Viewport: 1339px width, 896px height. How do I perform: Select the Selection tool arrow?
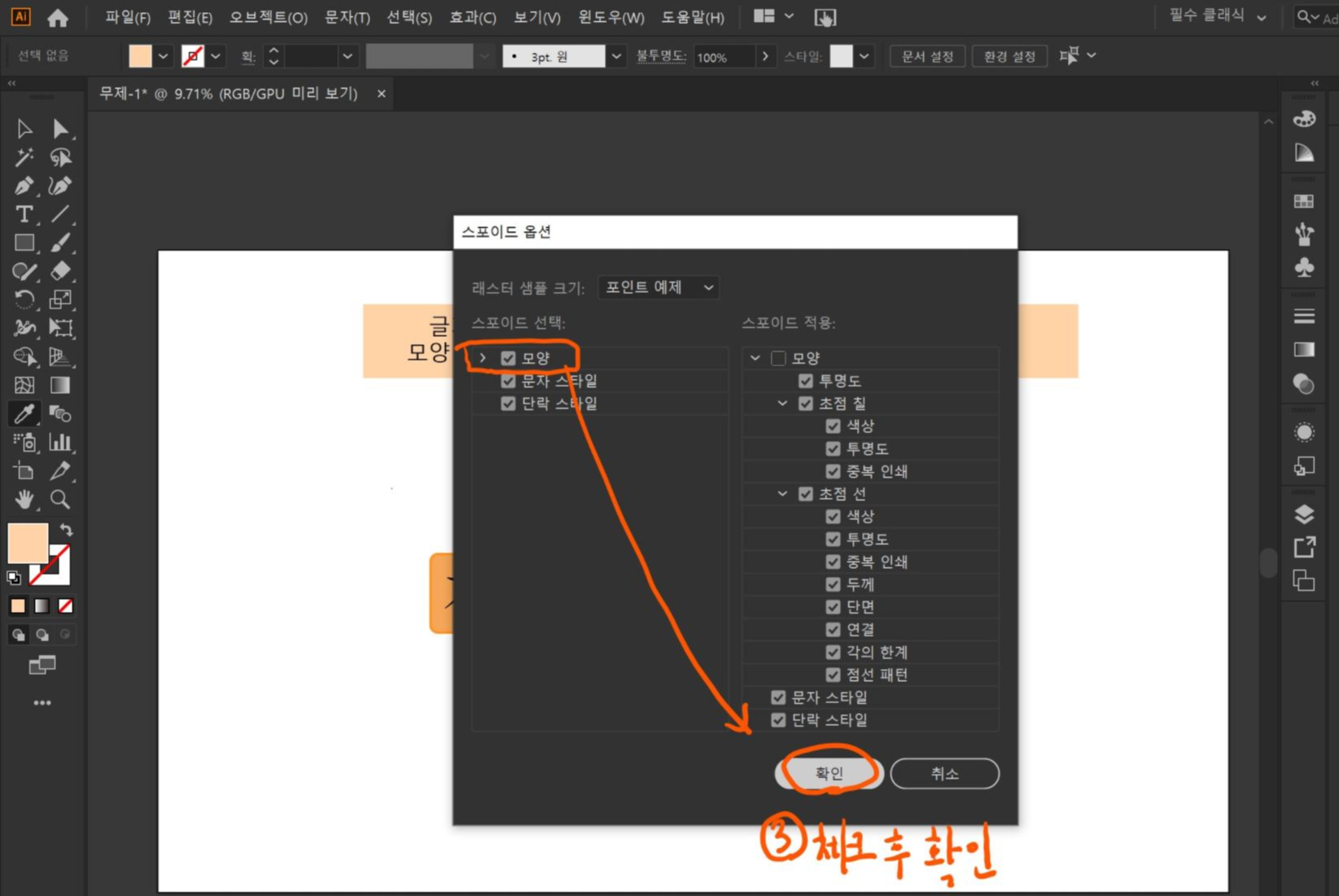coord(24,129)
